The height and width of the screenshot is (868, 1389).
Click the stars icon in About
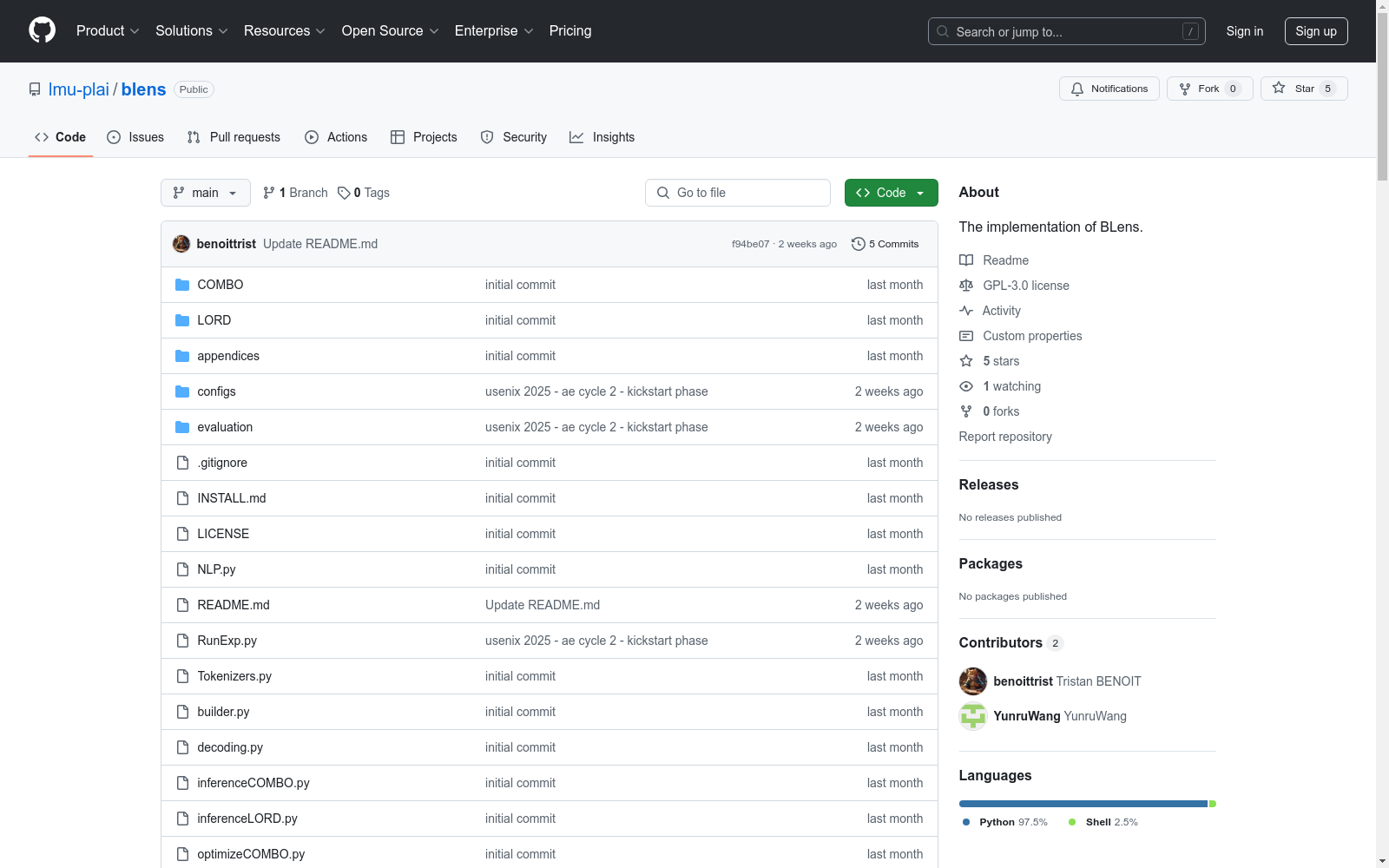pyautogui.click(x=966, y=361)
